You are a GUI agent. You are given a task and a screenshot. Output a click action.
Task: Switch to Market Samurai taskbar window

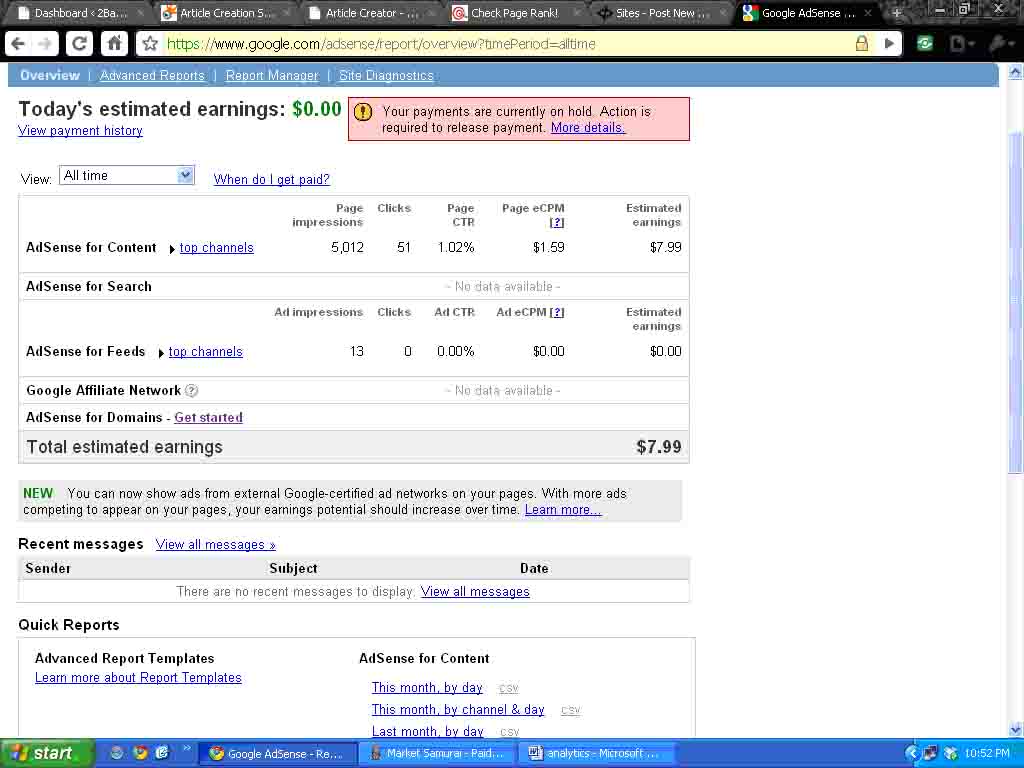point(439,754)
